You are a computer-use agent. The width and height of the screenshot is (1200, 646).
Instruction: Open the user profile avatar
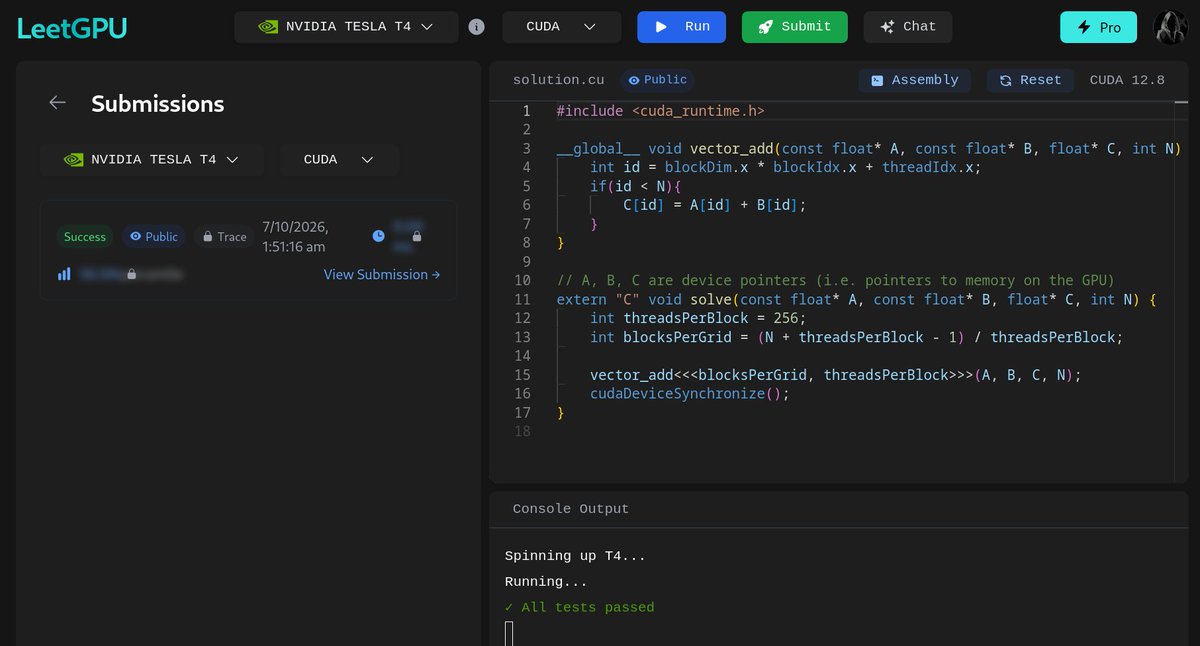point(1170,27)
